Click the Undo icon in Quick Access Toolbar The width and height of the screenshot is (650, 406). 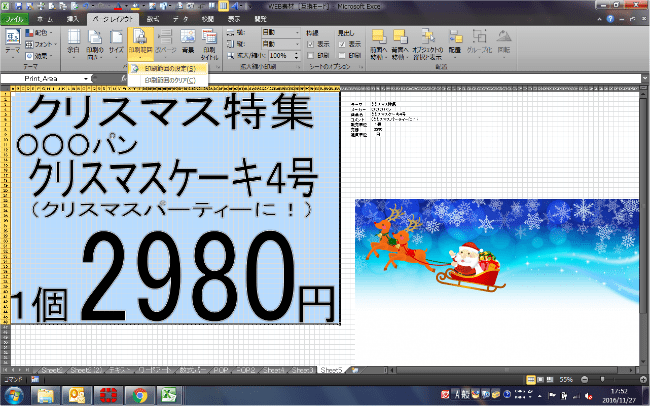pos(86,6)
